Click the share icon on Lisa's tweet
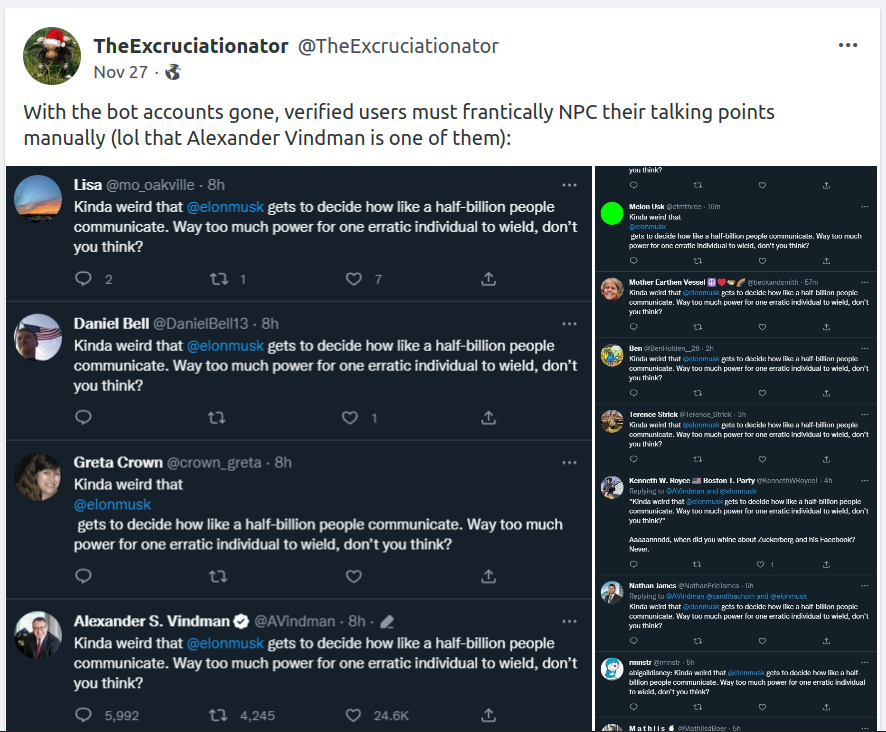Viewport: 886px width, 732px height. (488, 279)
